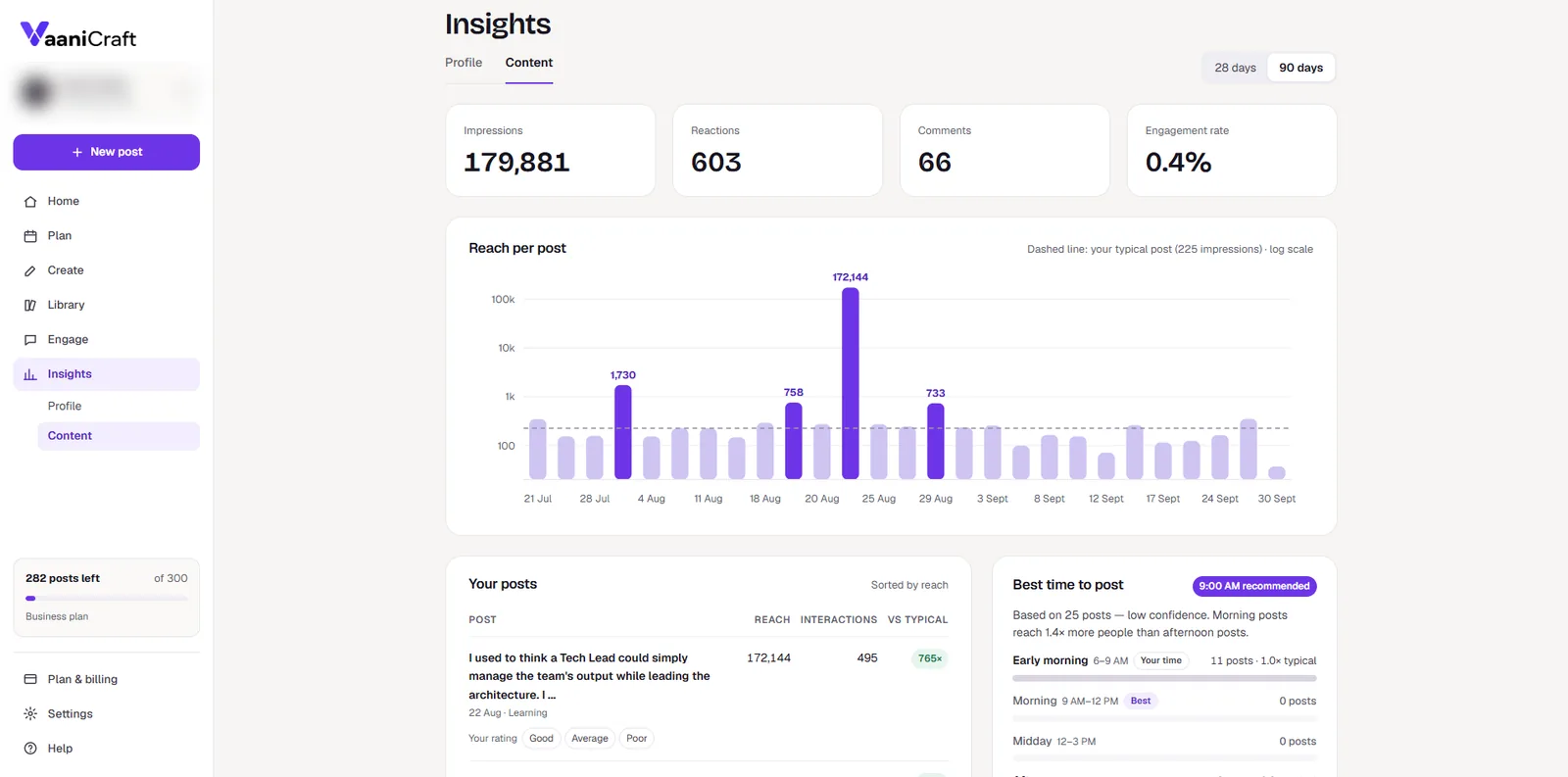The image size is (1568, 777).
Task: Click the Early morning posts progress bar
Action: [x=1164, y=678]
